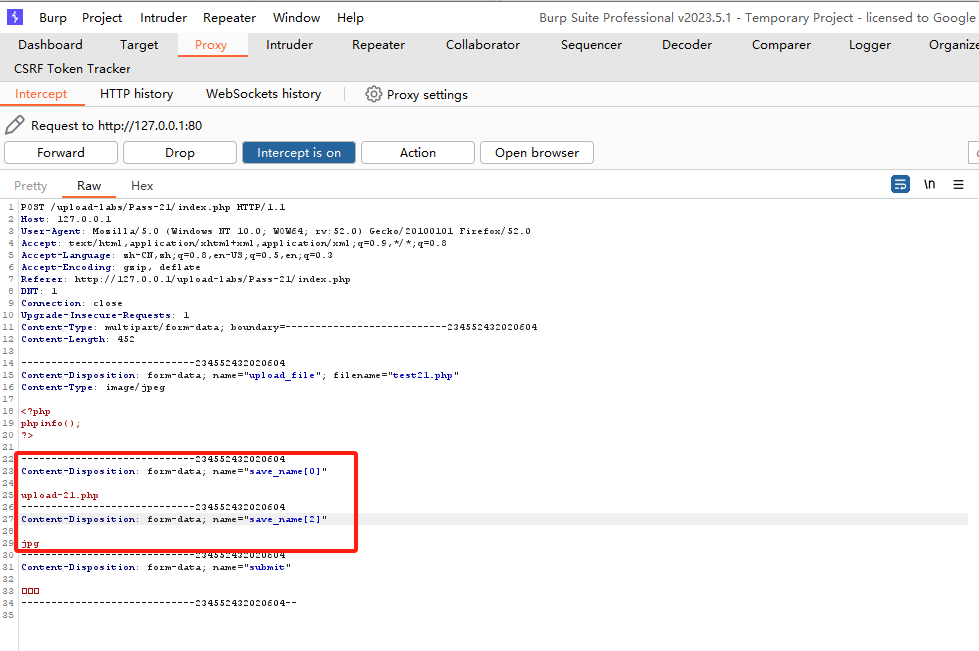Click the Content-Length: 452 header
The height and width of the screenshot is (651, 979).
coord(77,339)
